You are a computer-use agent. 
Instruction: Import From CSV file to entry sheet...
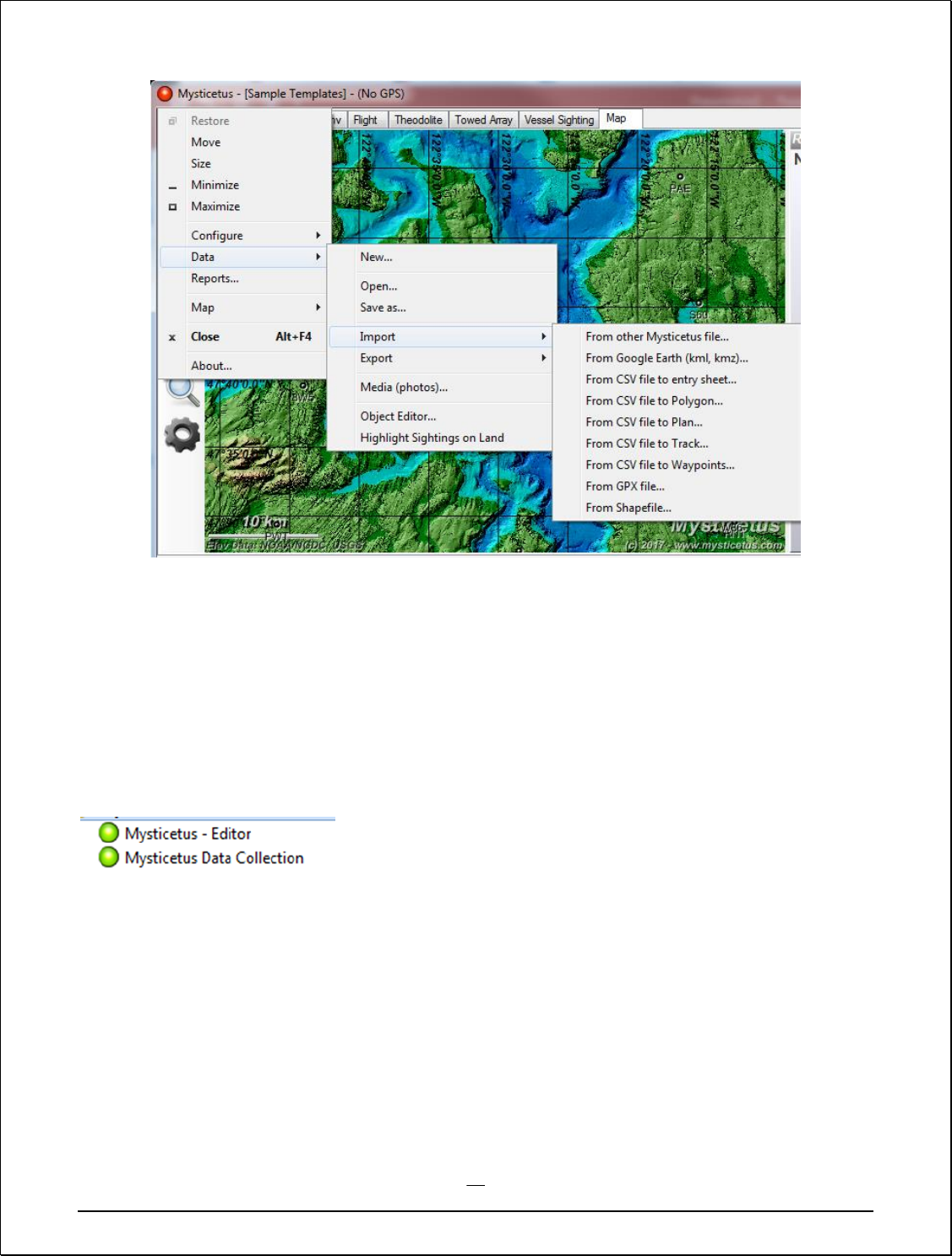click(677, 379)
